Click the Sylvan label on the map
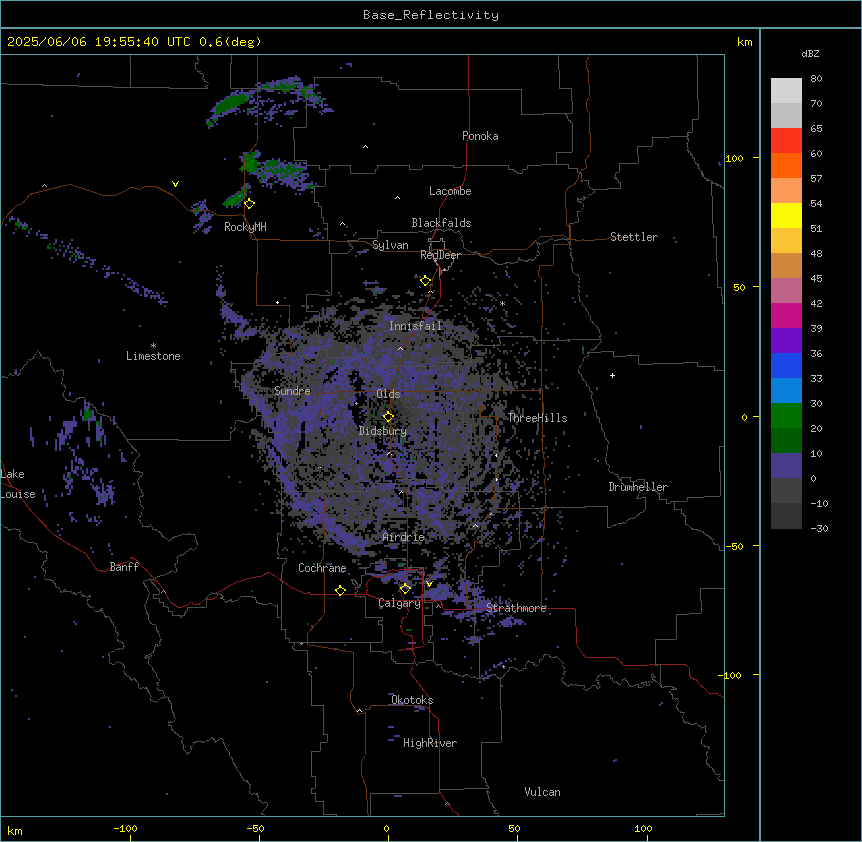 pos(390,245)
